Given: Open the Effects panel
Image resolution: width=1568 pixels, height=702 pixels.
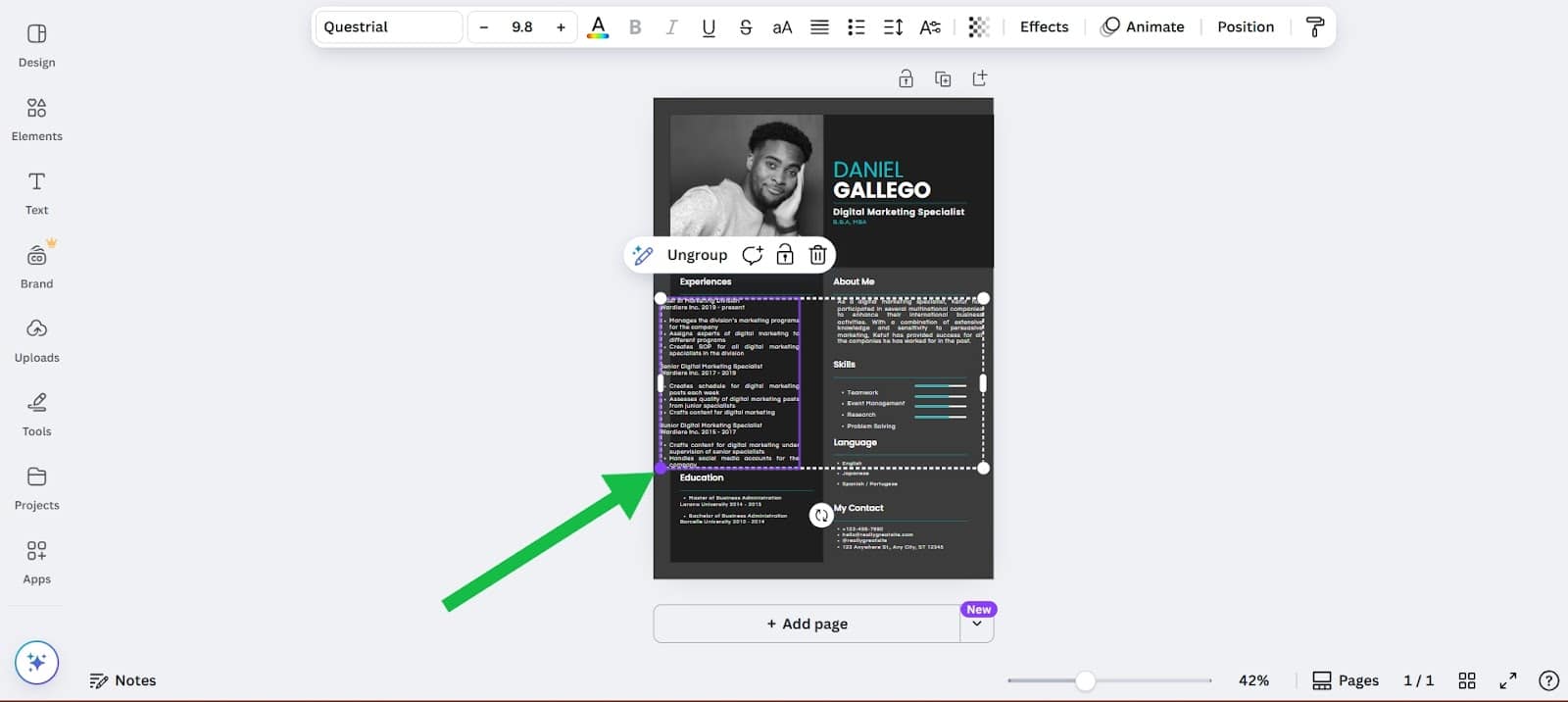Looking at the screenshot, I should [x=1044, y=27].
